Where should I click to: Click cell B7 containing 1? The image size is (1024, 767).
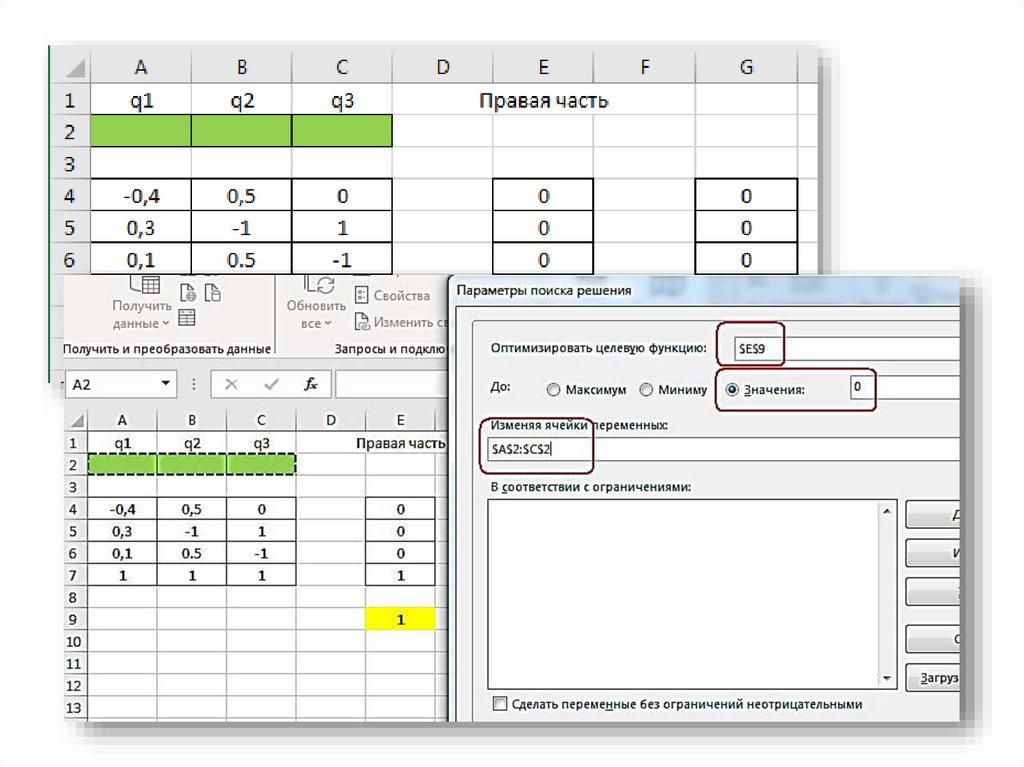pyautogui.click(x=192, y=576)
